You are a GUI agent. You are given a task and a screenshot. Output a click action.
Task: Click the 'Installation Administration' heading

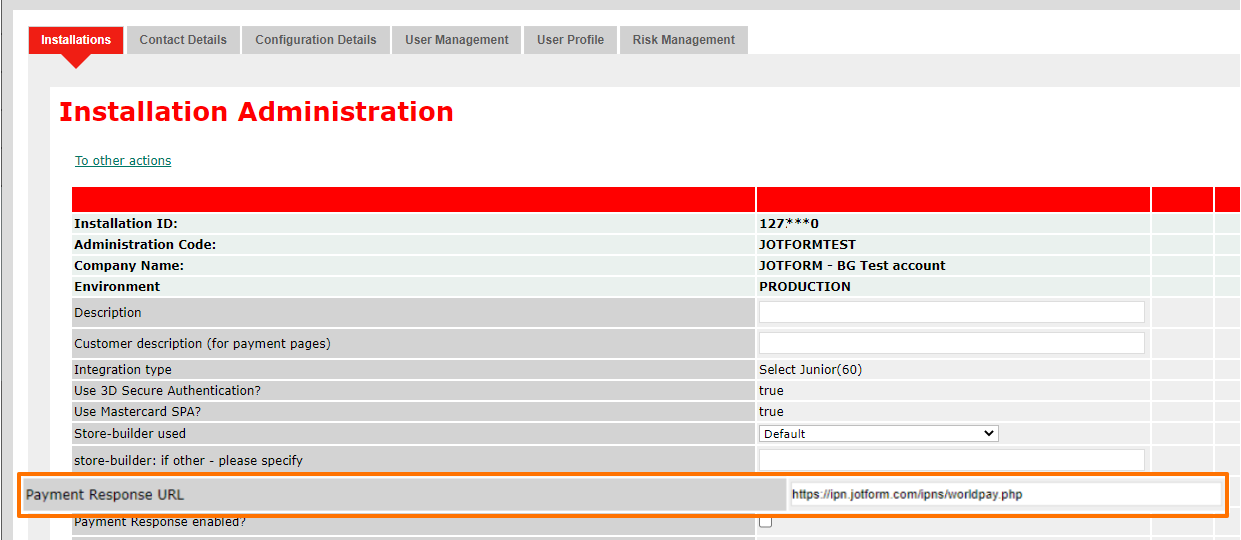click(256, 112)
